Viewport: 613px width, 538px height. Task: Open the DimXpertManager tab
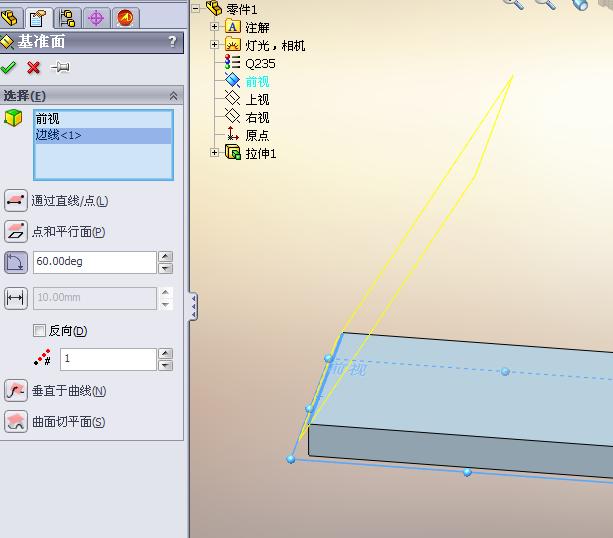(96, 18)
